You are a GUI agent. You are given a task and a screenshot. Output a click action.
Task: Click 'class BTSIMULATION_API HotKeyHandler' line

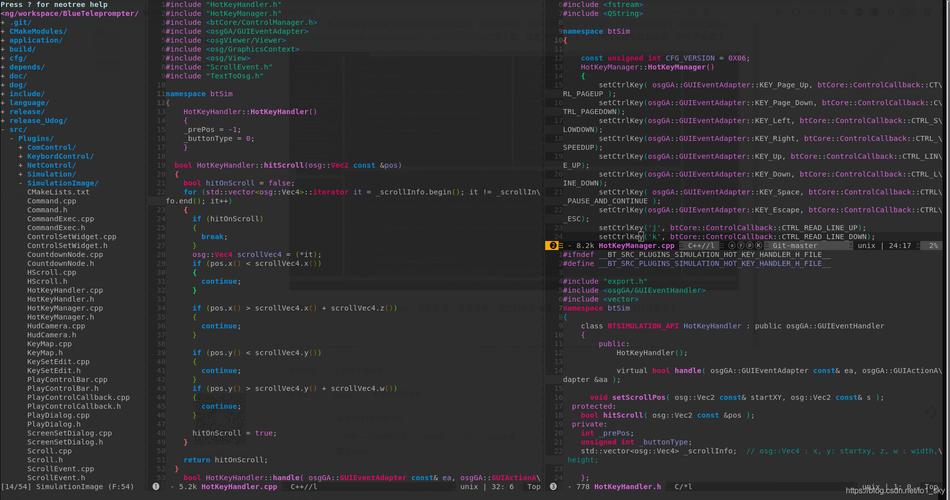coord(732,325)
